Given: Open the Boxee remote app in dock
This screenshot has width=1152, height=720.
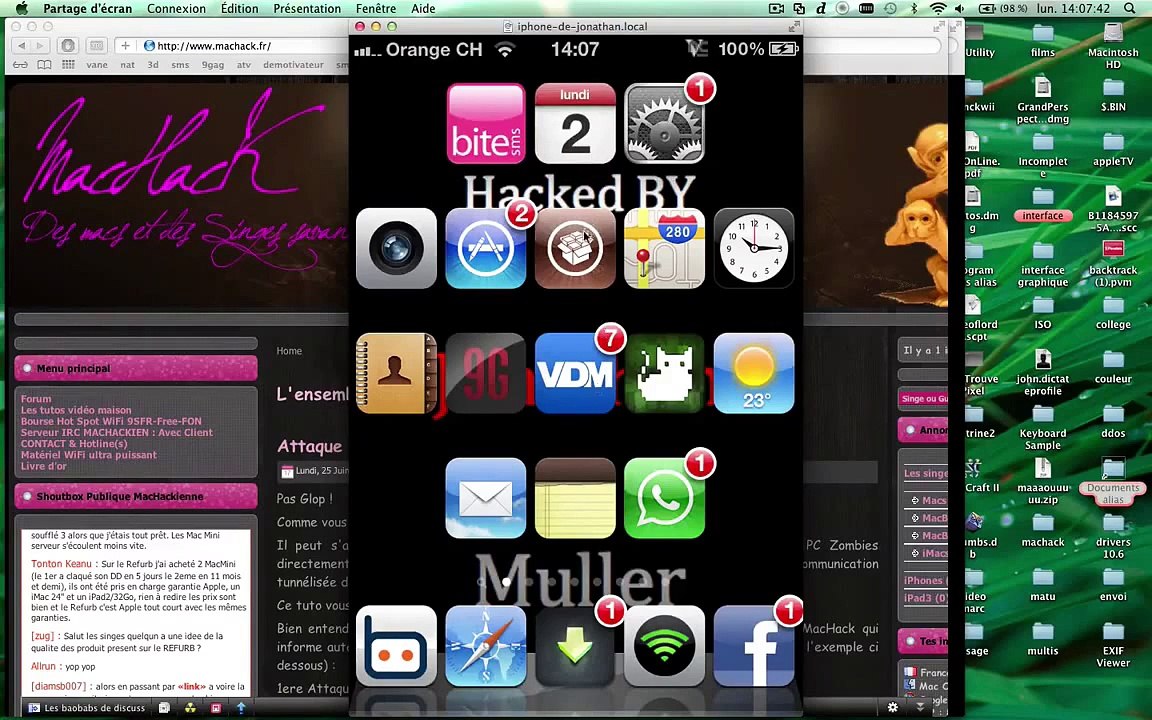Looking at the screenshot, I should tap(396, 646).
